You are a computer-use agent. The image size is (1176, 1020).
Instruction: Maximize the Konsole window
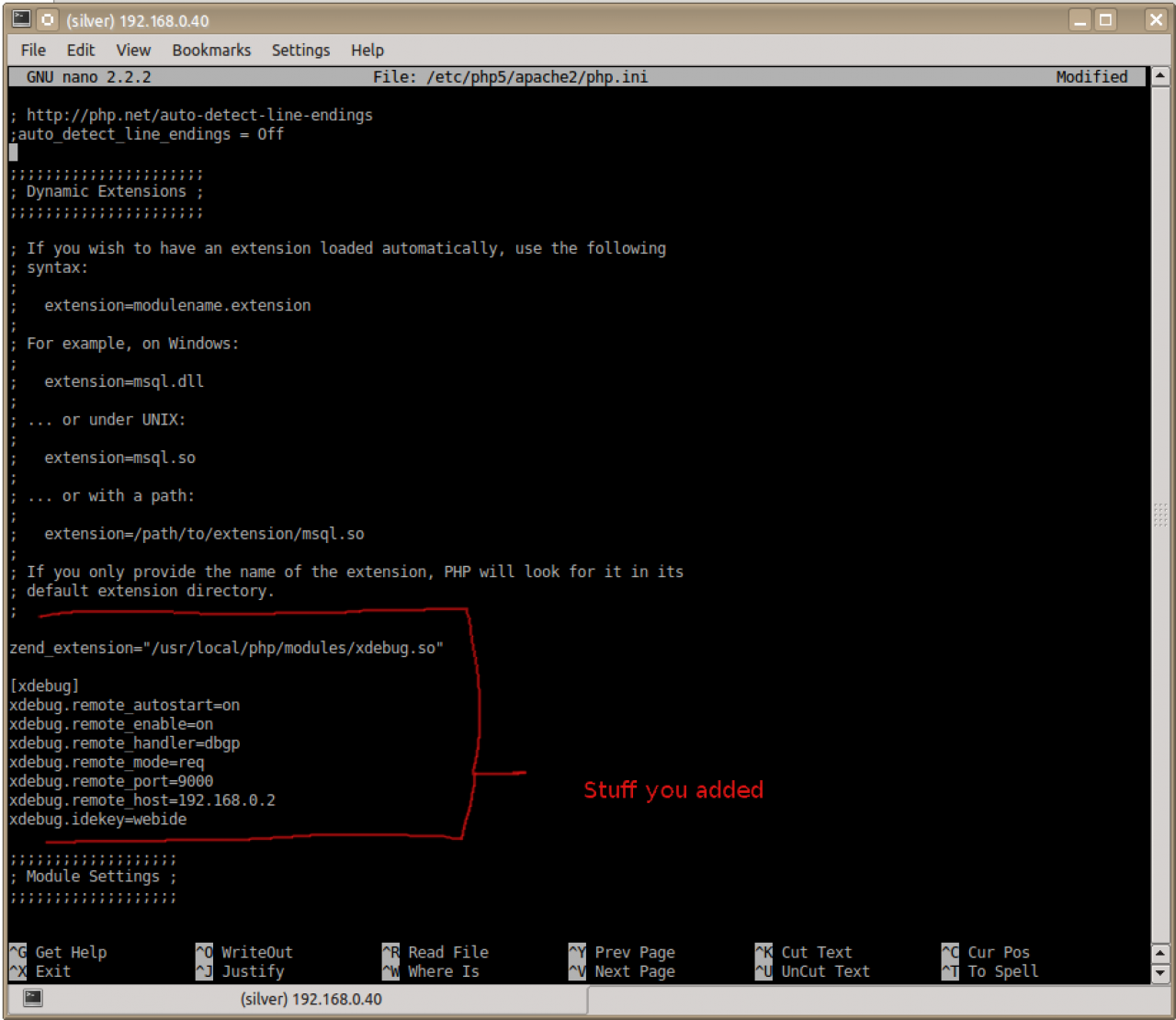pos(1106,20)
